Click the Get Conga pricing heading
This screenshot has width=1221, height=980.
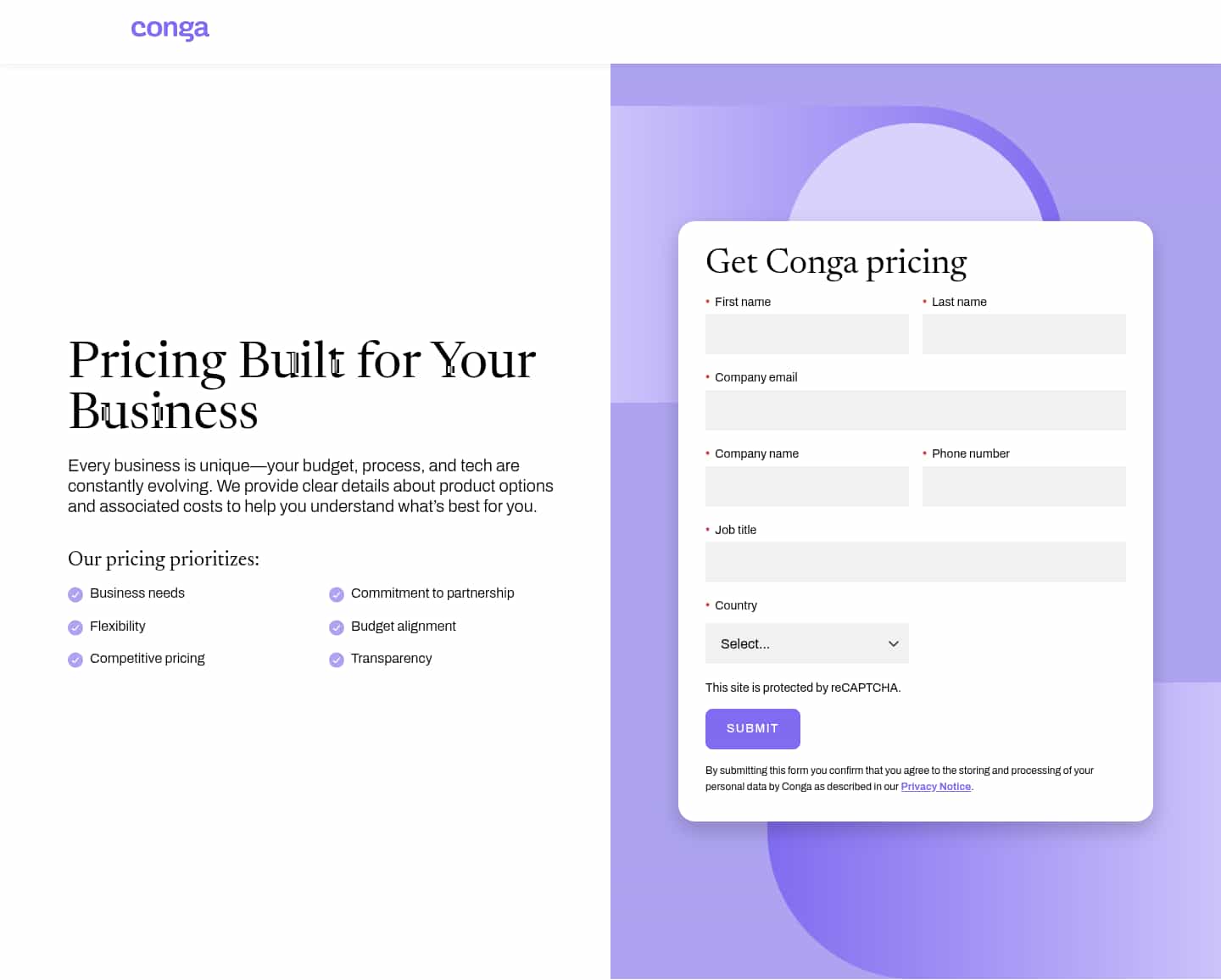[836, 262]
